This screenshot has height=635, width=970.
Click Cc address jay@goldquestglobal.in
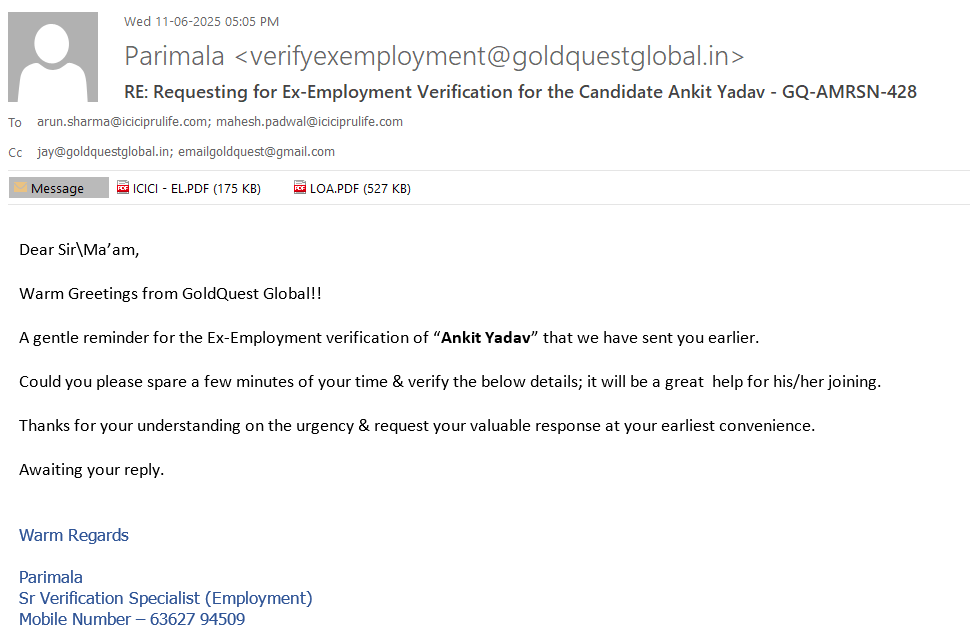(x=102, y=152)
